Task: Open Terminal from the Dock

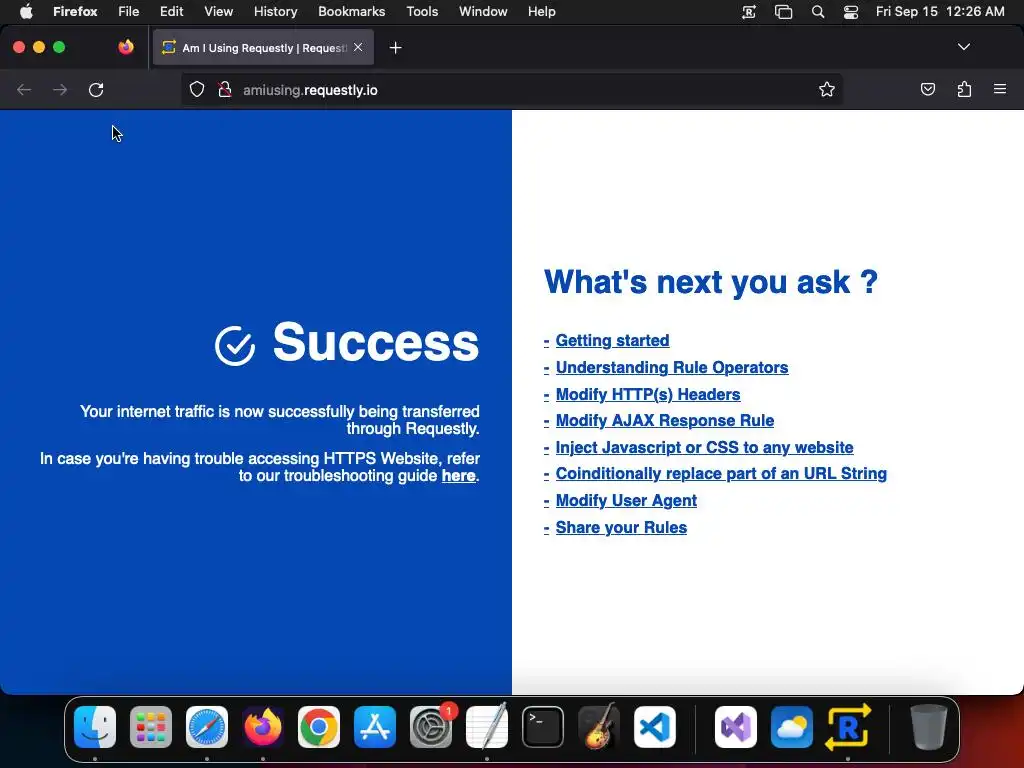Action: tap(543, 727)
